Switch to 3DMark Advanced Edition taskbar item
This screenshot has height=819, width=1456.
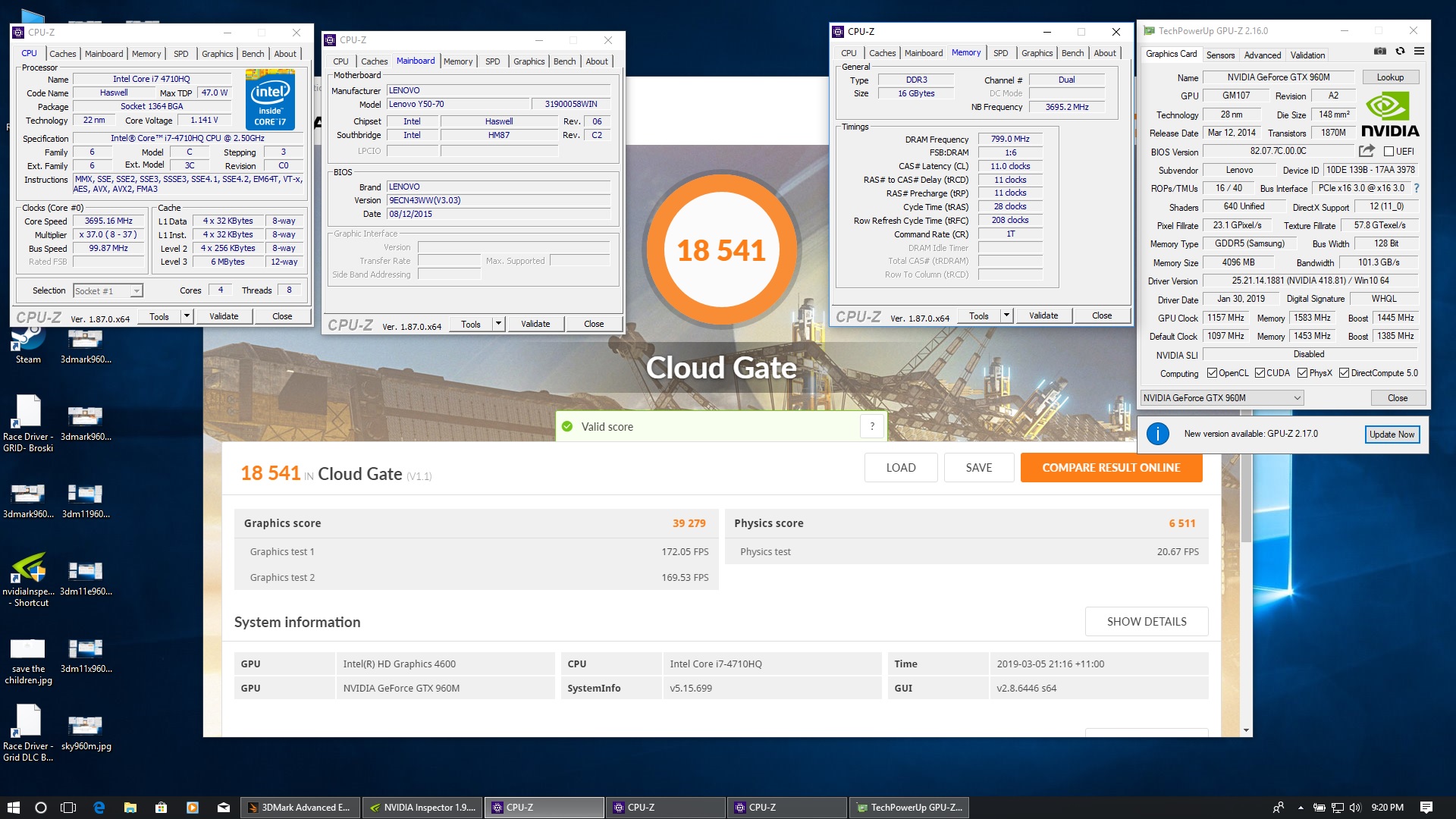click(x=300, y=808)
